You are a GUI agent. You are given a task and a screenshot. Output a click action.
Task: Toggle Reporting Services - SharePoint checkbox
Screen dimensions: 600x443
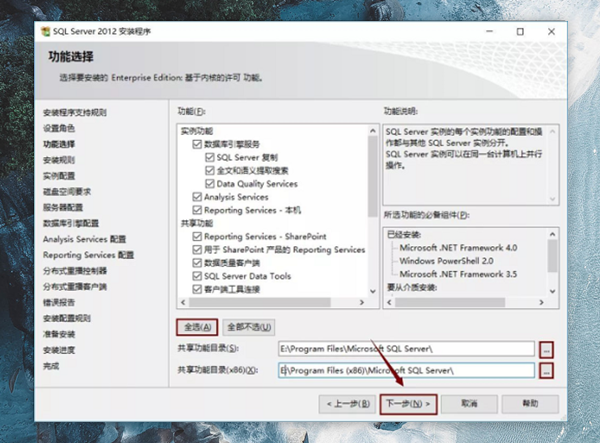[x=197, y=236]
